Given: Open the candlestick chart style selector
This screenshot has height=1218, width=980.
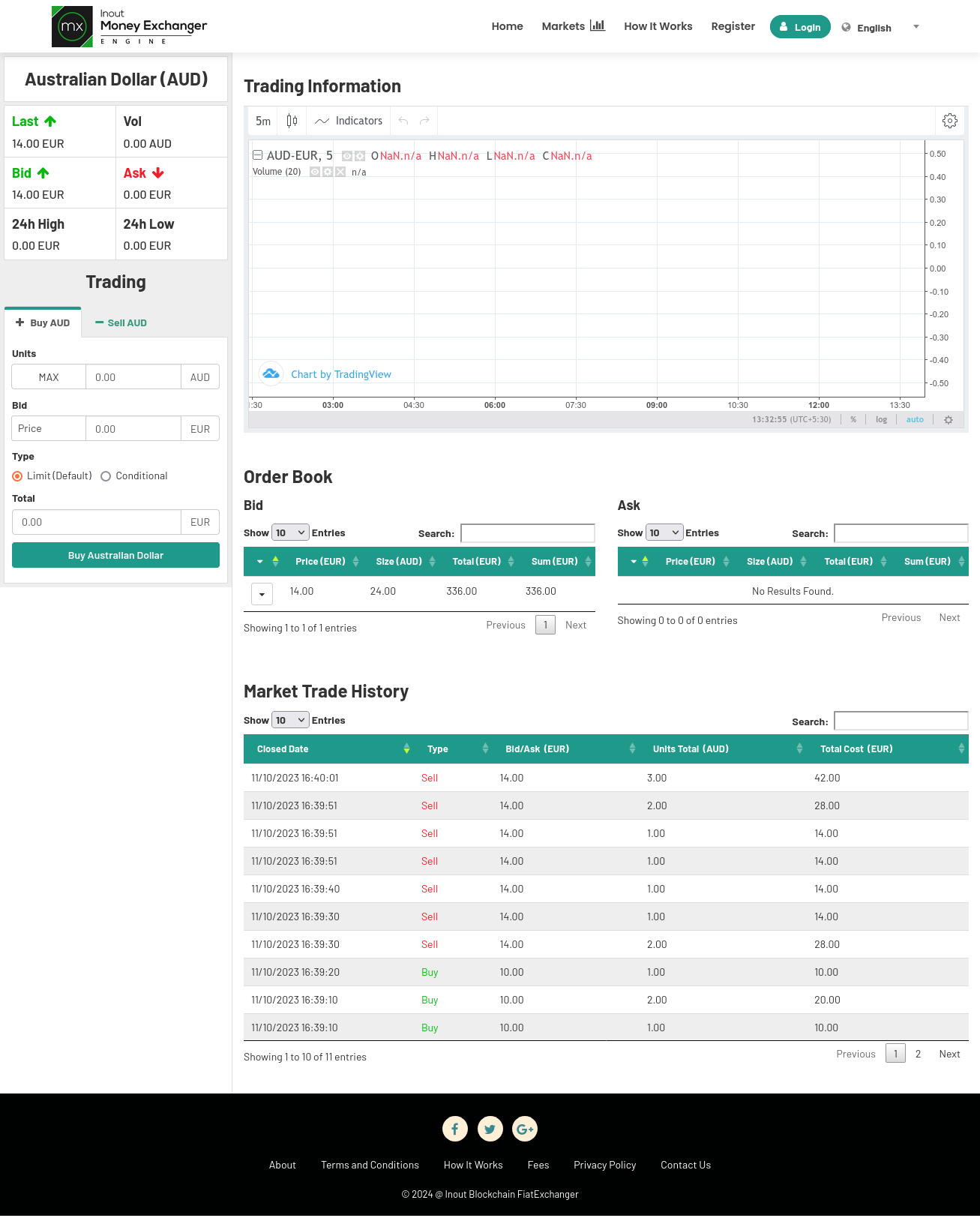Looking at the screenshot, I should coord(292,121).
